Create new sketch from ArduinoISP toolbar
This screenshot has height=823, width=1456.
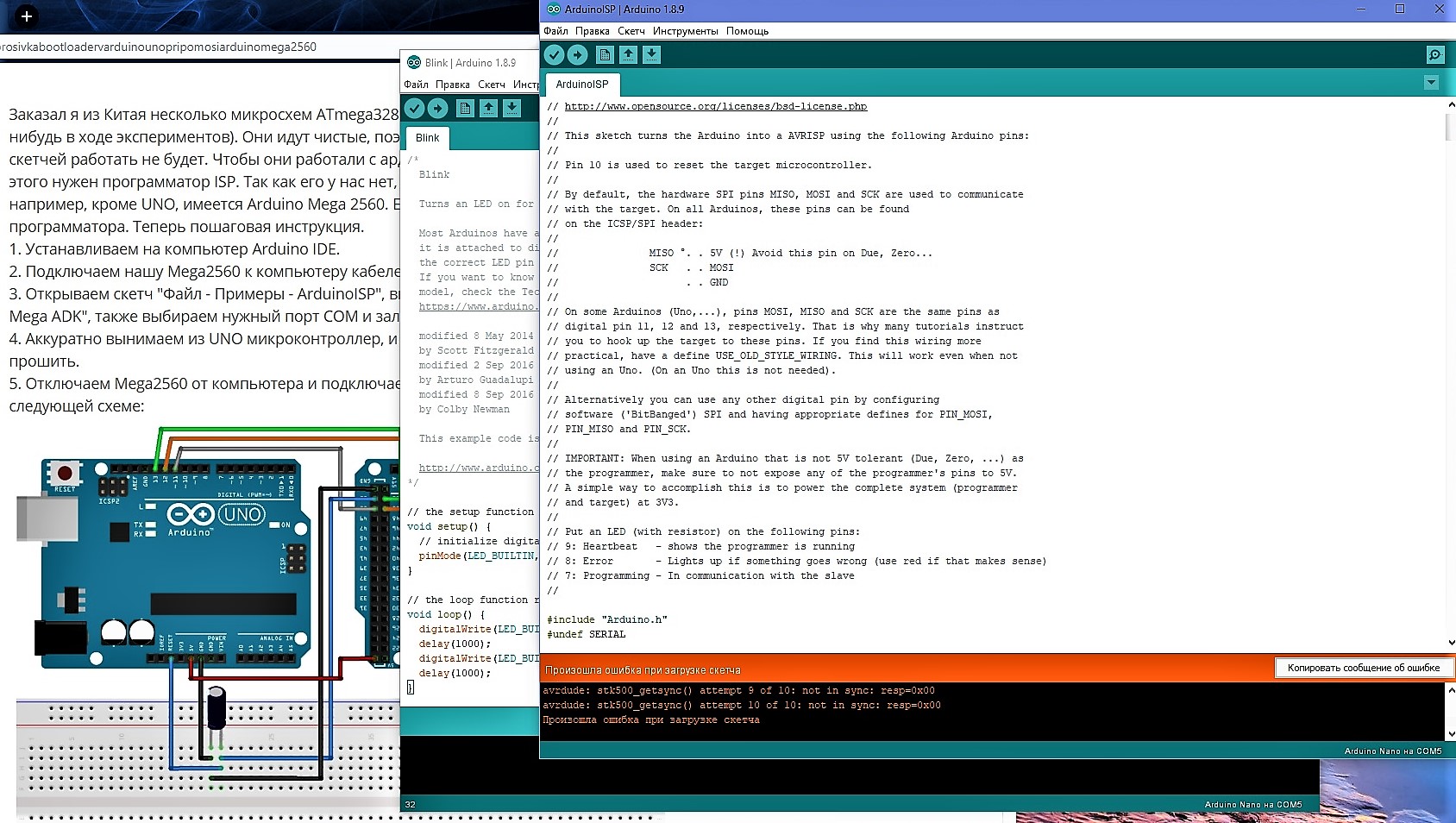click(x=606, y=55)
